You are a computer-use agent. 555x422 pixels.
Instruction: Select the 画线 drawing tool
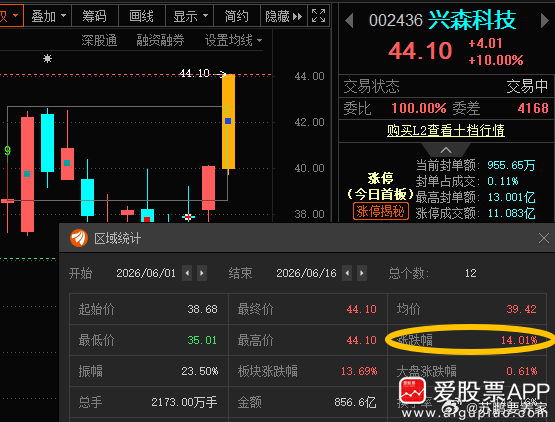[142, 16]
